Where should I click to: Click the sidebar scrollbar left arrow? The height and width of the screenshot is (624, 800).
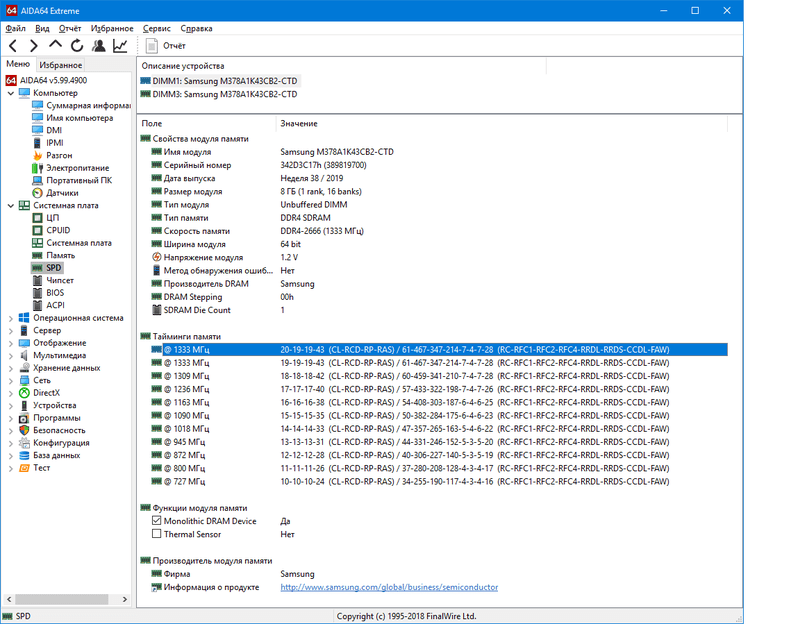[x=9, y=599]
